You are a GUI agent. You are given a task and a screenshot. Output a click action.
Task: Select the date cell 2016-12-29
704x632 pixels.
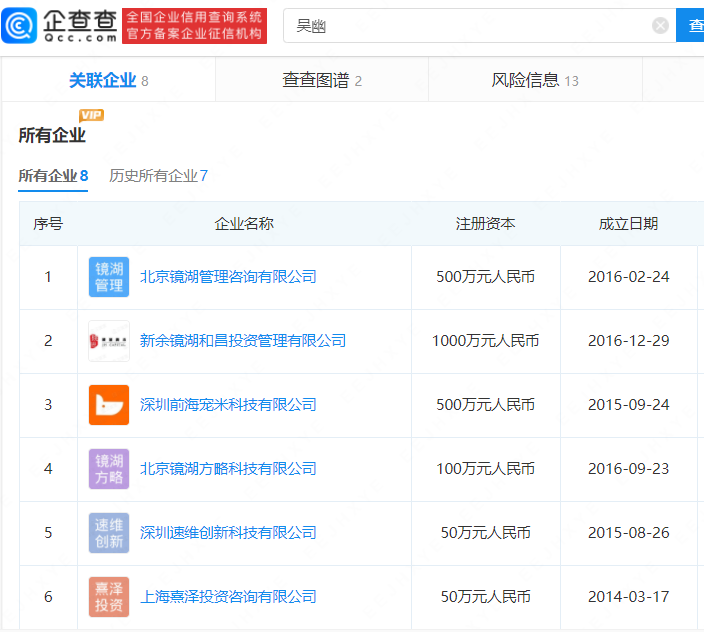629,341
